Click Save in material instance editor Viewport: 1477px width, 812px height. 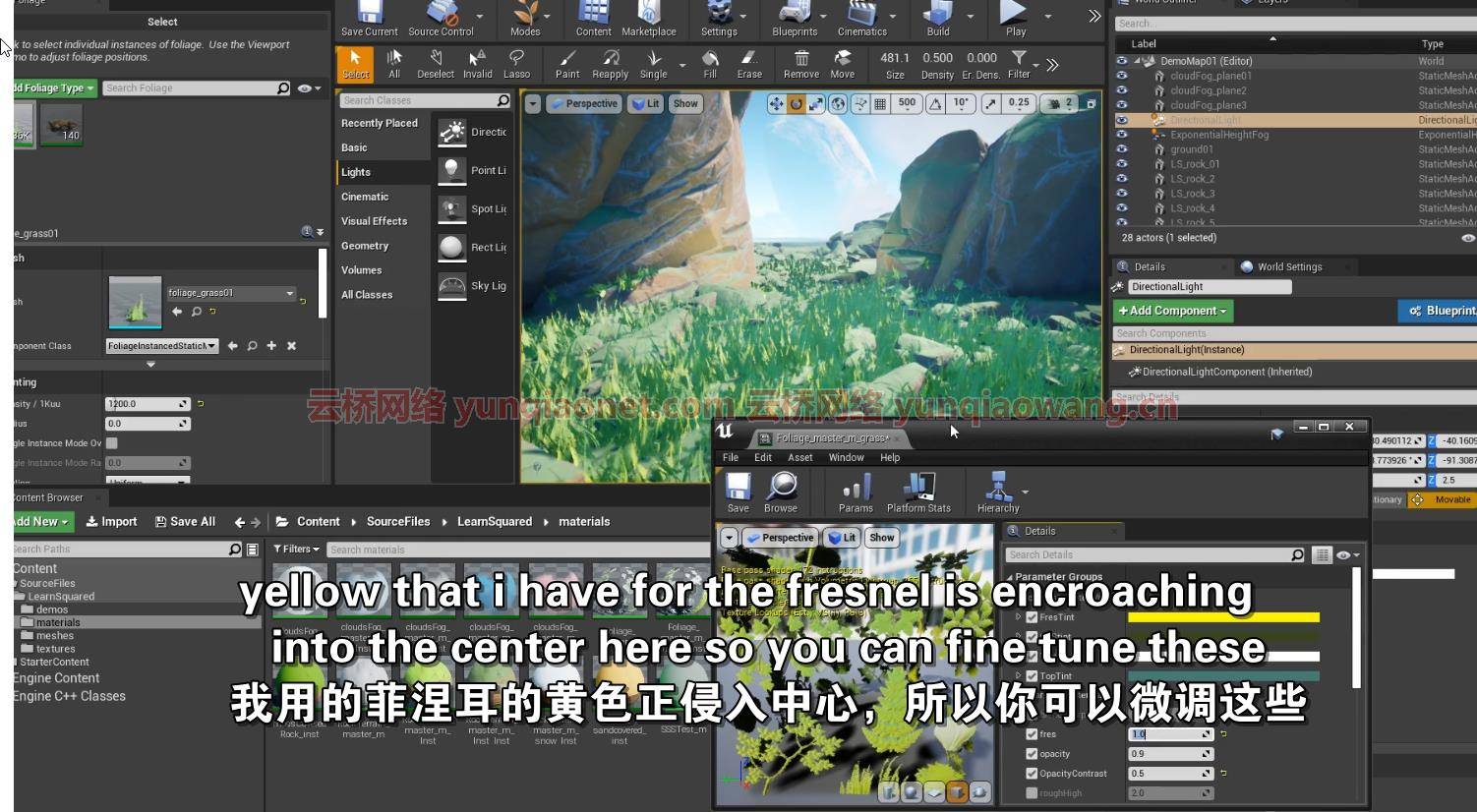(x=738, y=493)
